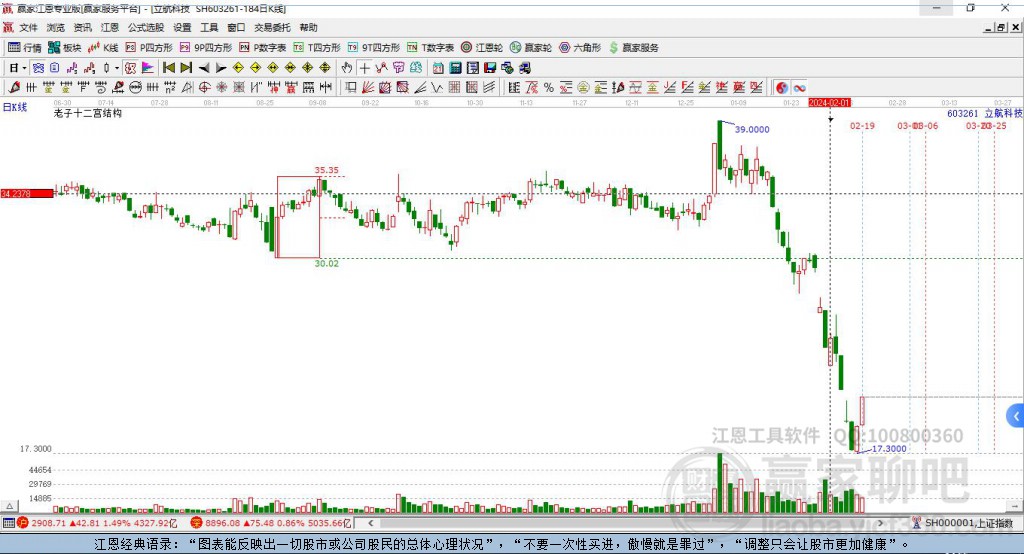
Task: Open the 公式选股 menu
Action: point(146,27)
